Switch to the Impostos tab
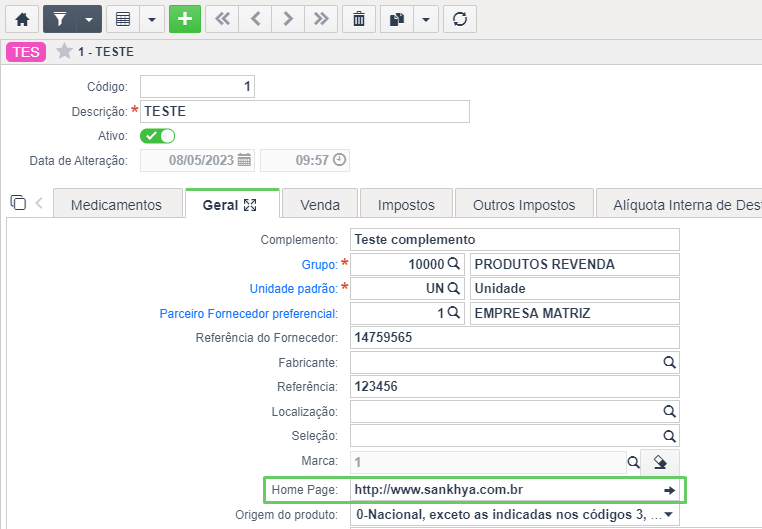 coord(406,205)
